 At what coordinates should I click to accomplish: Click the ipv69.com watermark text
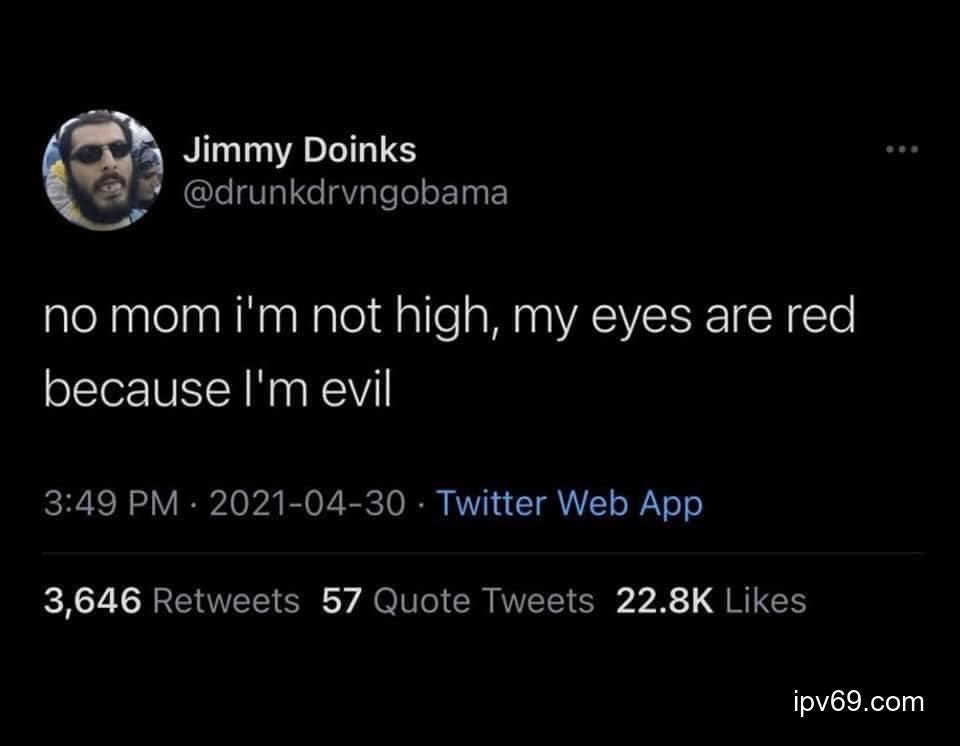pyautogui.click(x=857, y=701)
